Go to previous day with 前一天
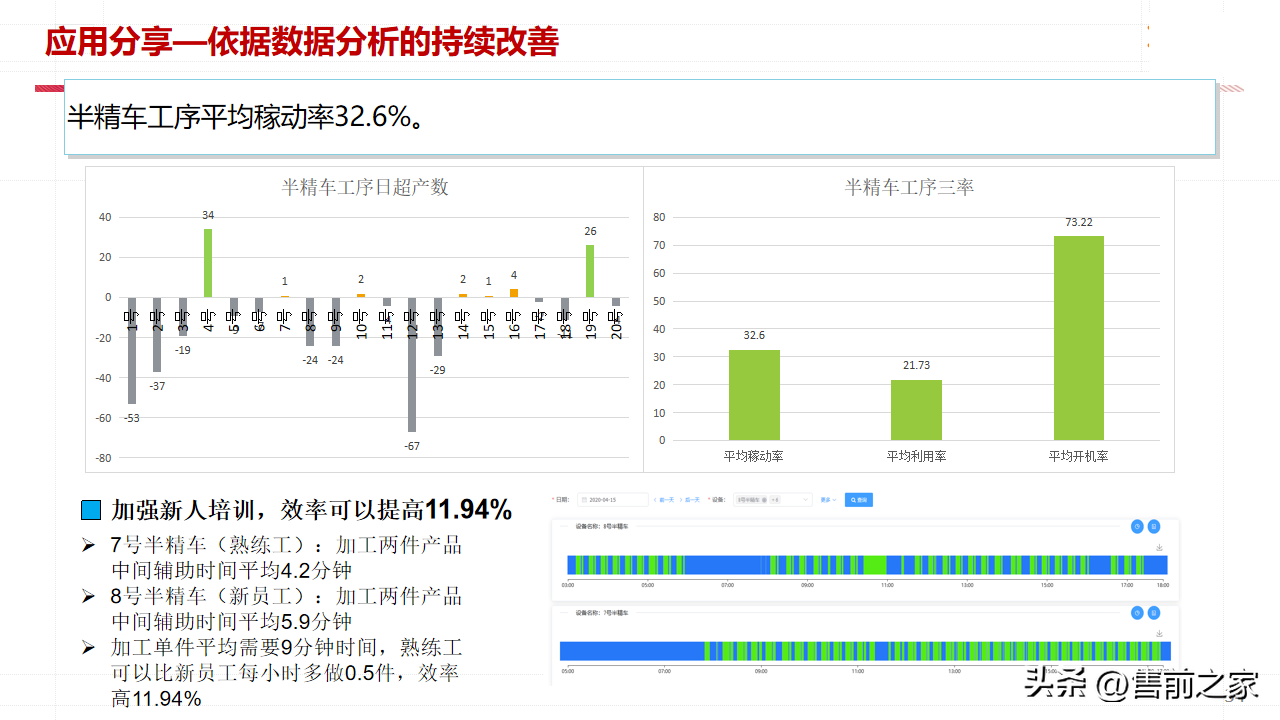1280x720 pixels. pos(664,500)
